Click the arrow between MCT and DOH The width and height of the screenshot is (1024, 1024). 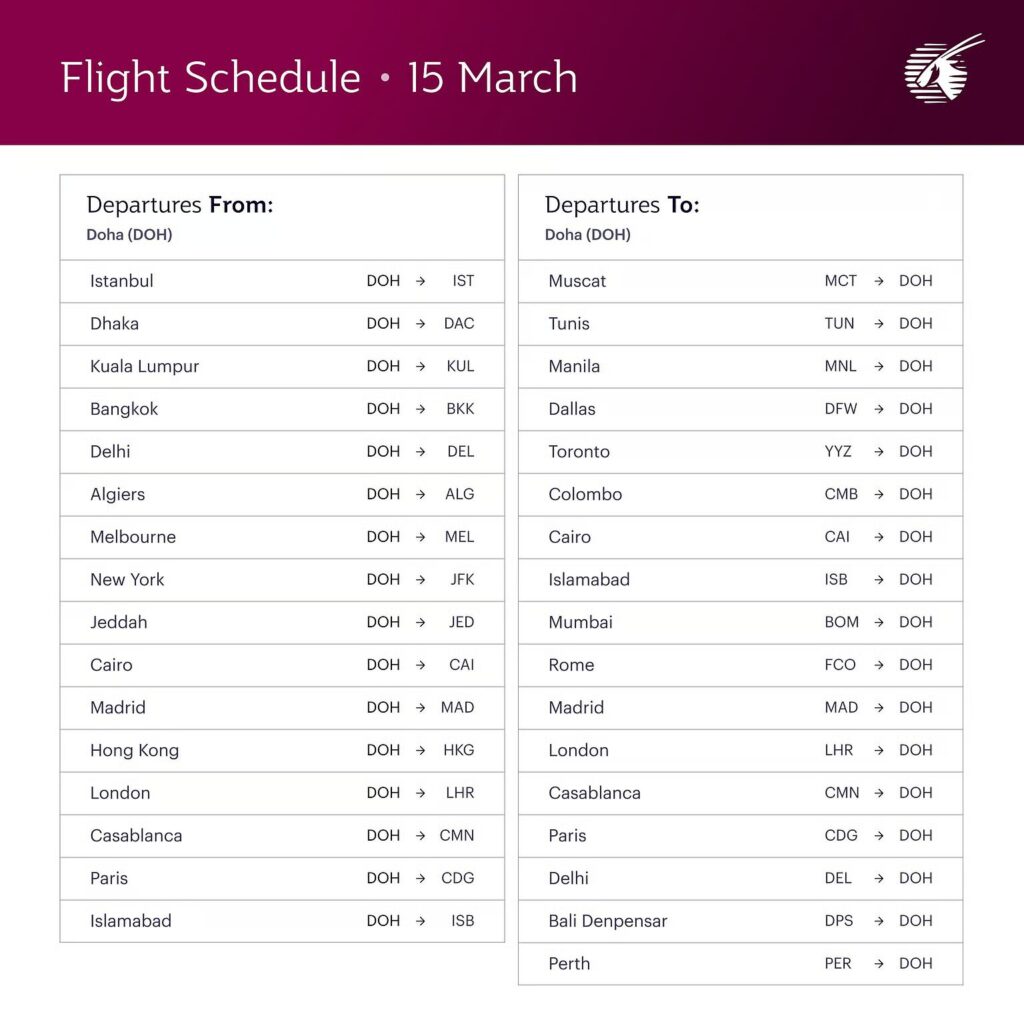tap(879, 282)
